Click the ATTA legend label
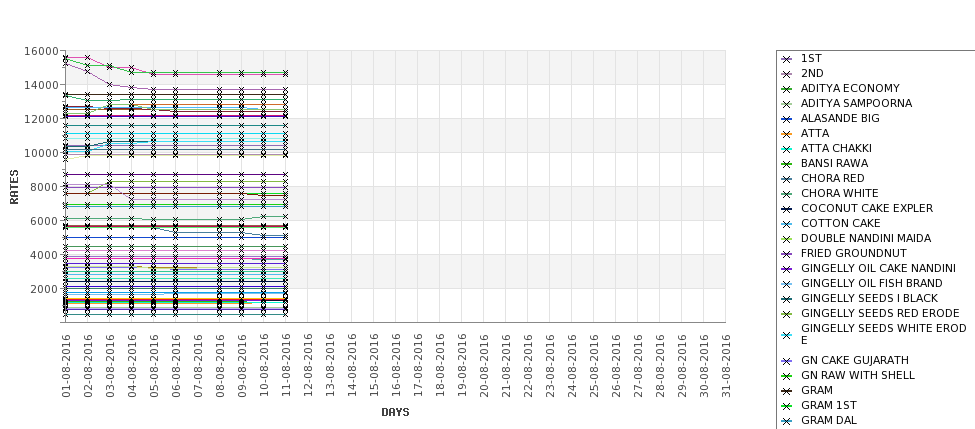Viewport: 975px width, 429px height. (x=815, y=133)
